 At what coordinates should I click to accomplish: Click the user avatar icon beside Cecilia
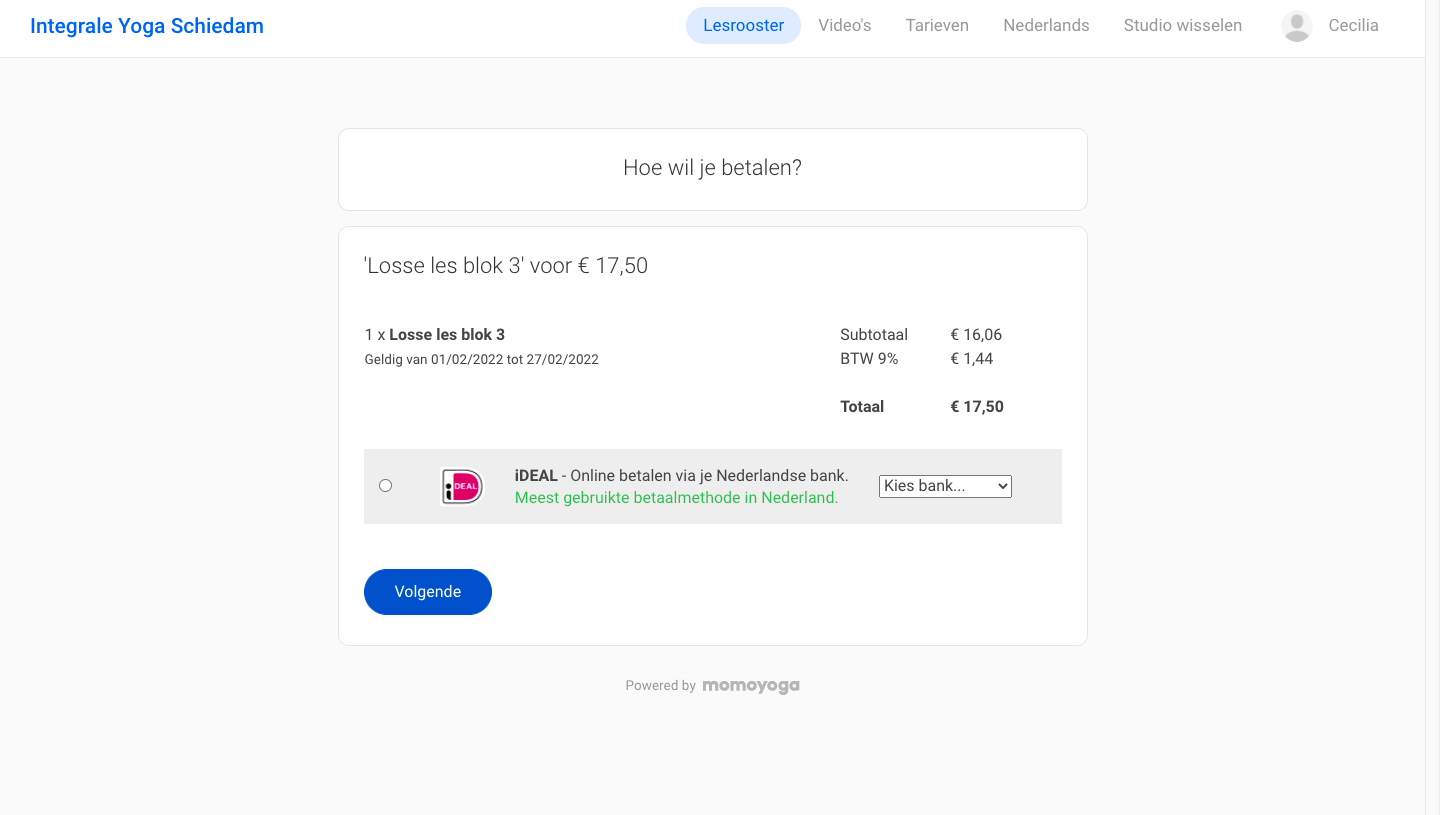tap(1297, 26)
